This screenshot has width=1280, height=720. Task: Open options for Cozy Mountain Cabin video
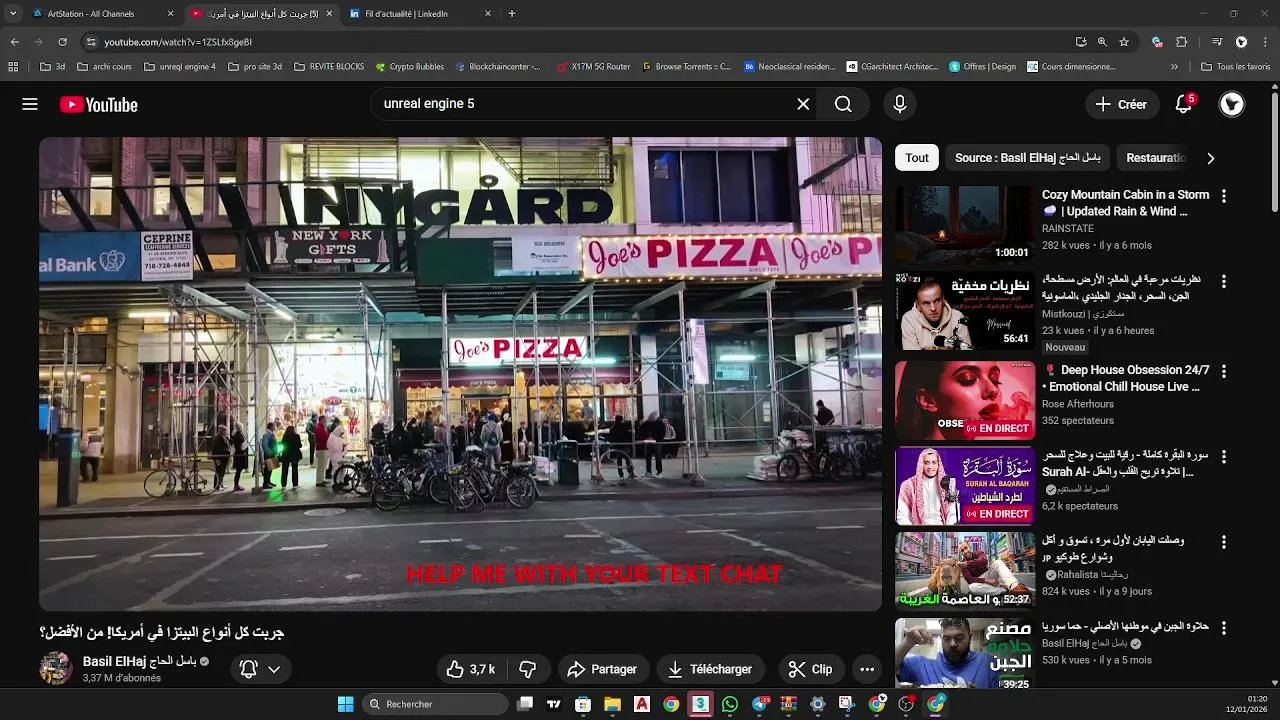click(1223, 196)
